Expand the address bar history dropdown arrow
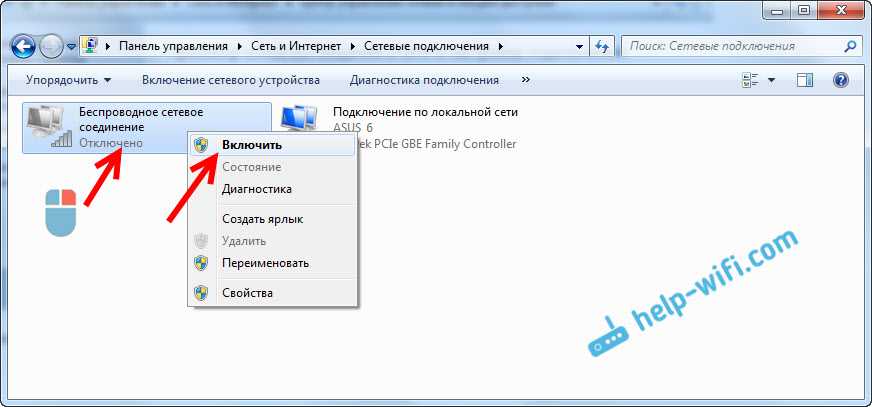 point(580,46)
